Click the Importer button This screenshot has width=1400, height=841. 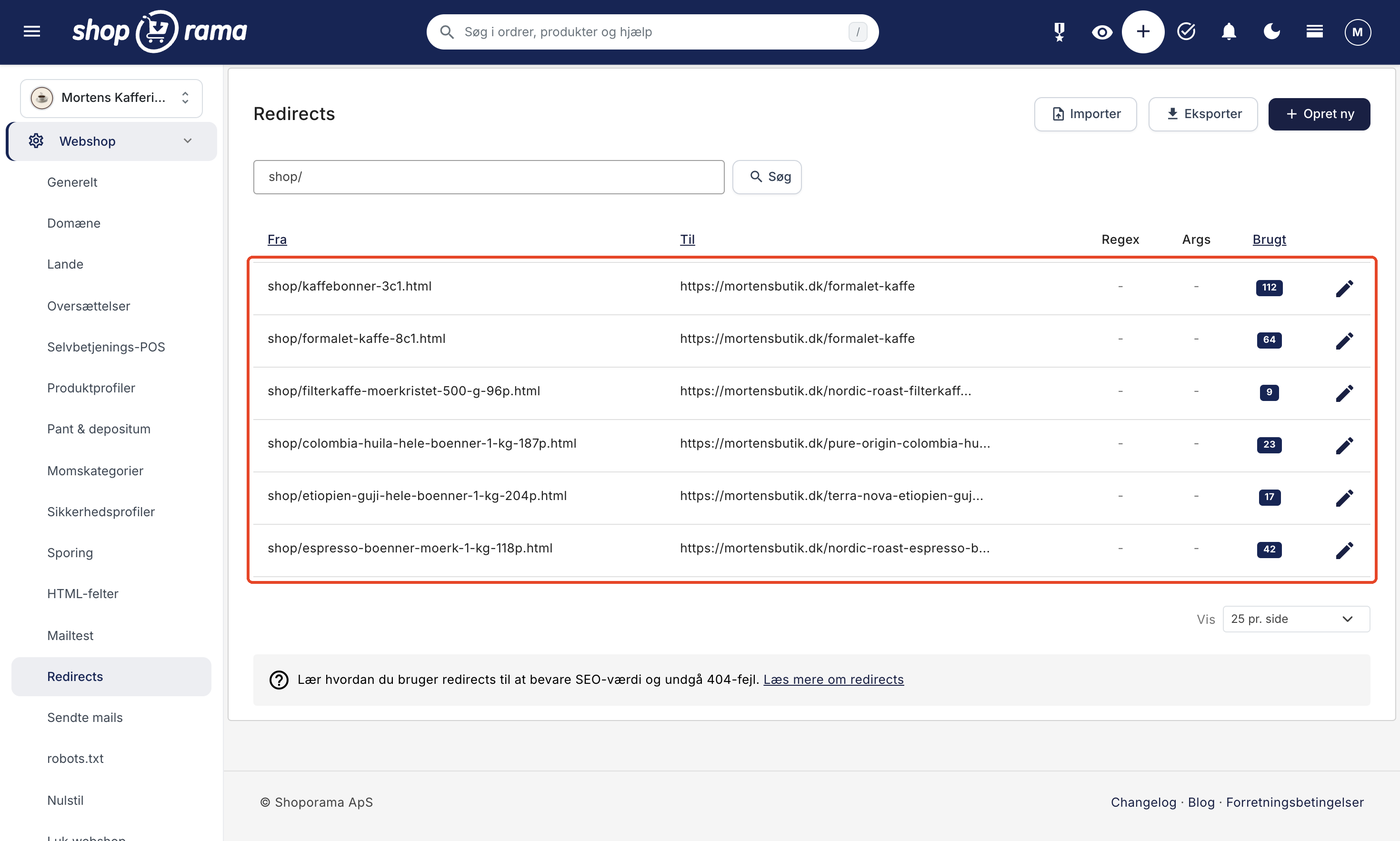pyautogui.click(x=1086, y=114)
